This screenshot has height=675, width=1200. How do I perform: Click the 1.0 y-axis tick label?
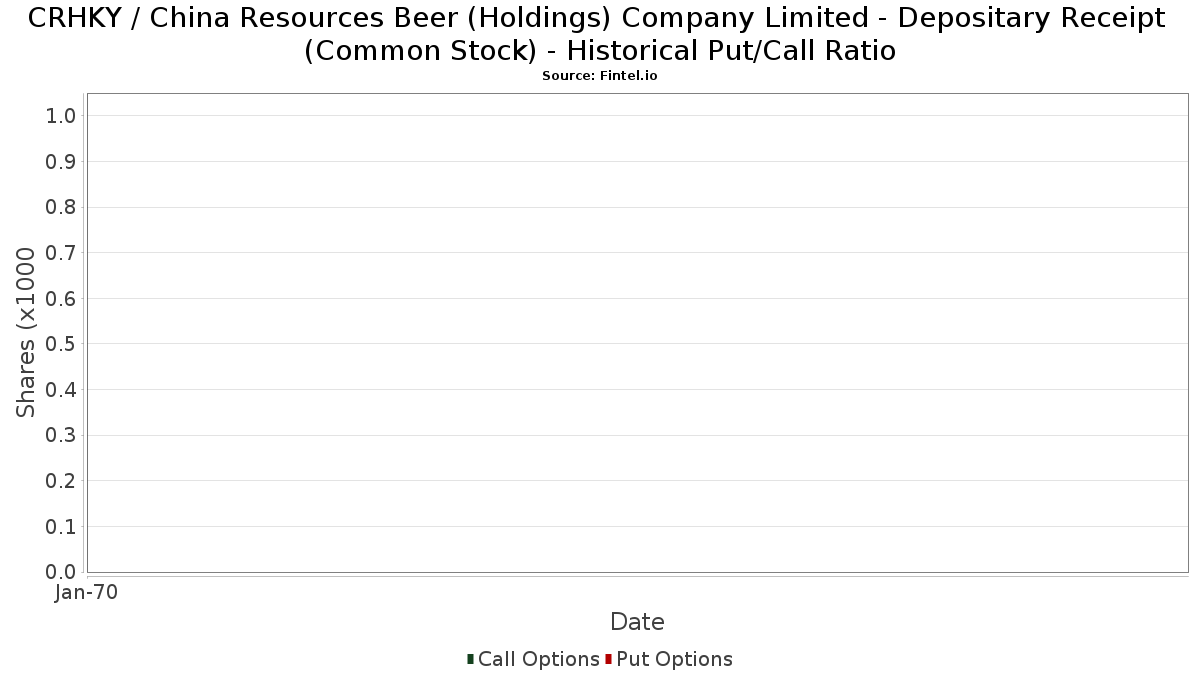click(x=61, y=116)
